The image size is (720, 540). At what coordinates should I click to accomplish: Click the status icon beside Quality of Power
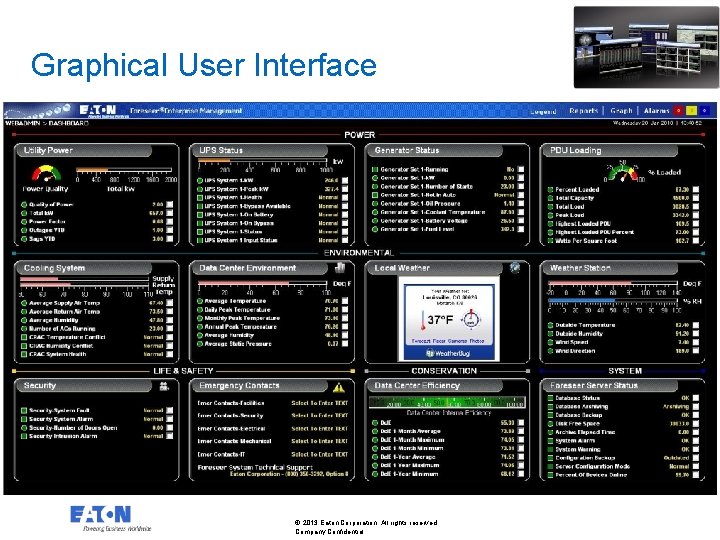[24, 204]
